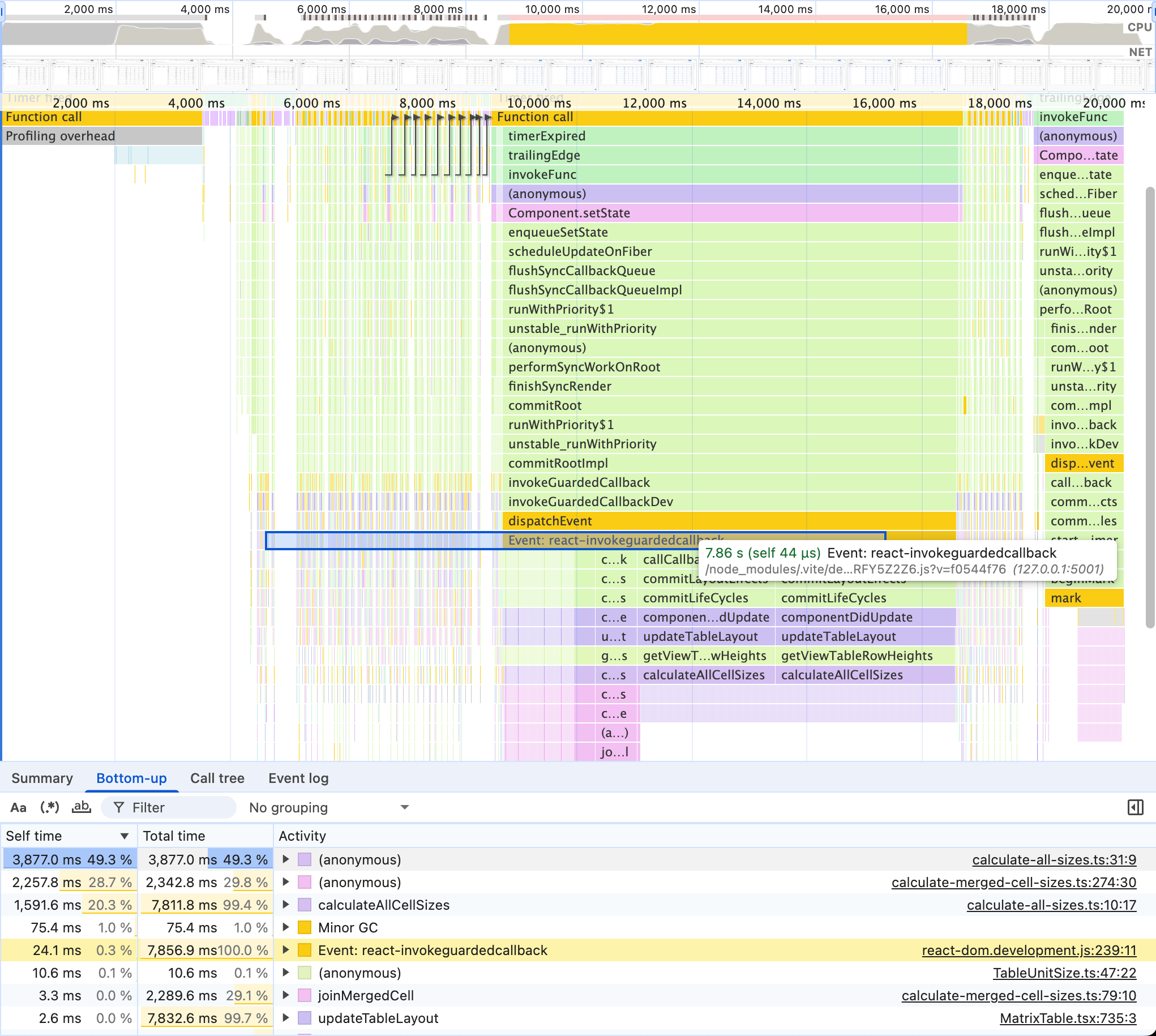Toggle regular expression filter option
This screenshot has width=1156, height=1036.
pyautogui.click(x=49, y=807)
